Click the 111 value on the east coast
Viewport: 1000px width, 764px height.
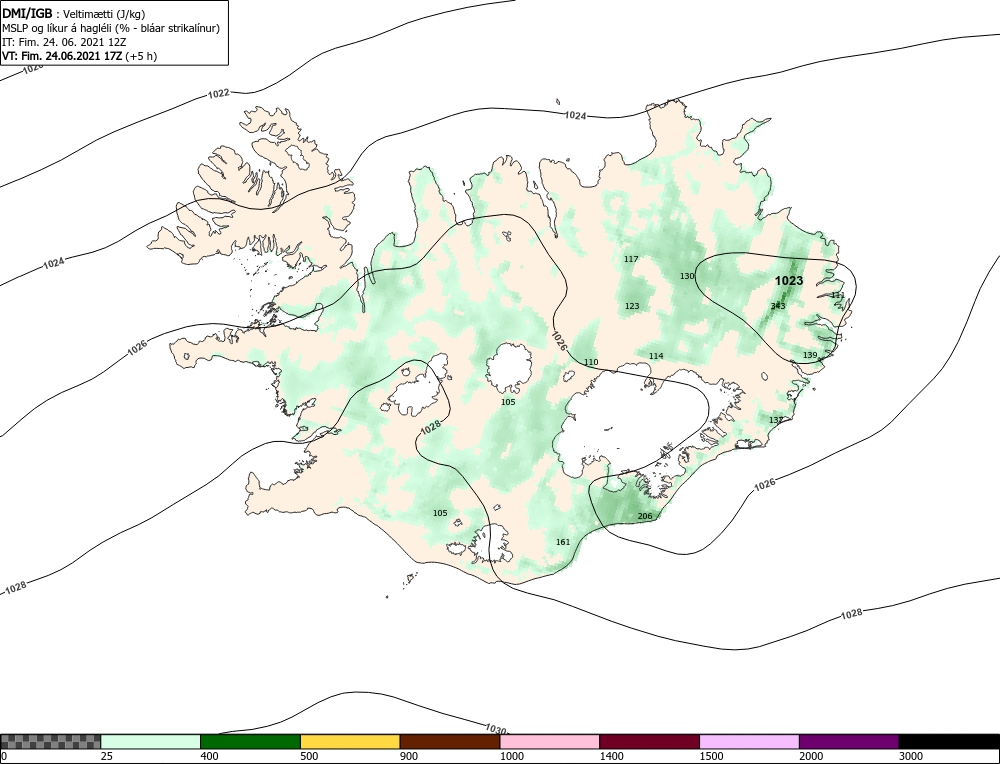837,295
